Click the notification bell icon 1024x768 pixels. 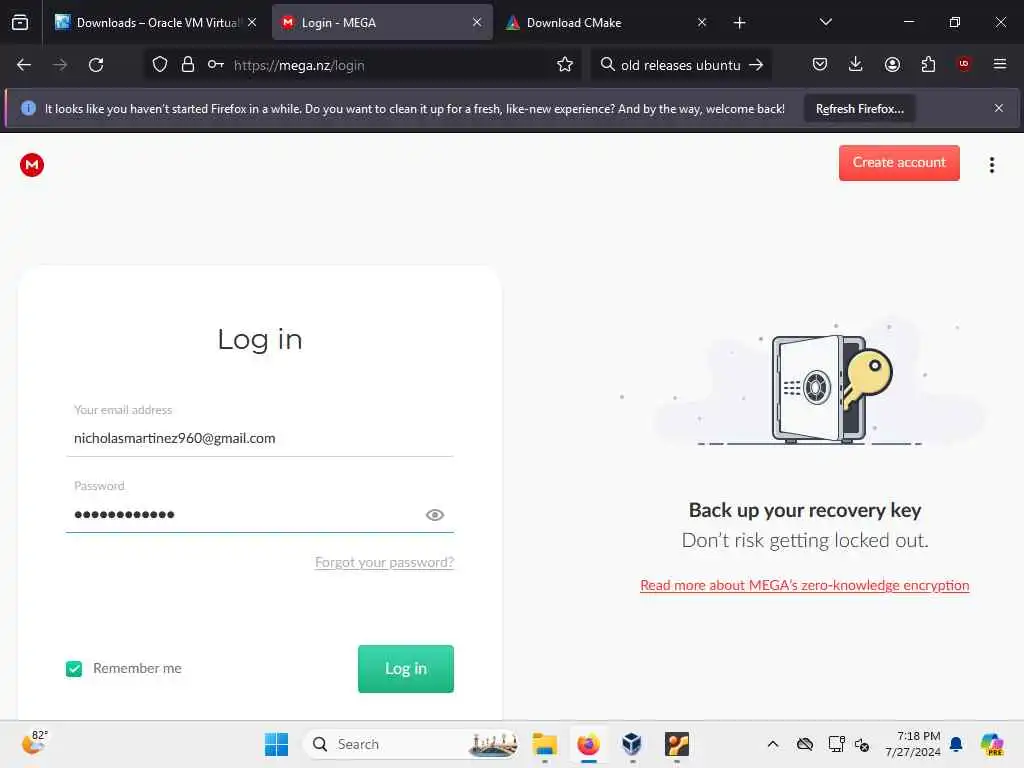pyautogui.click(x=956, y=744)
